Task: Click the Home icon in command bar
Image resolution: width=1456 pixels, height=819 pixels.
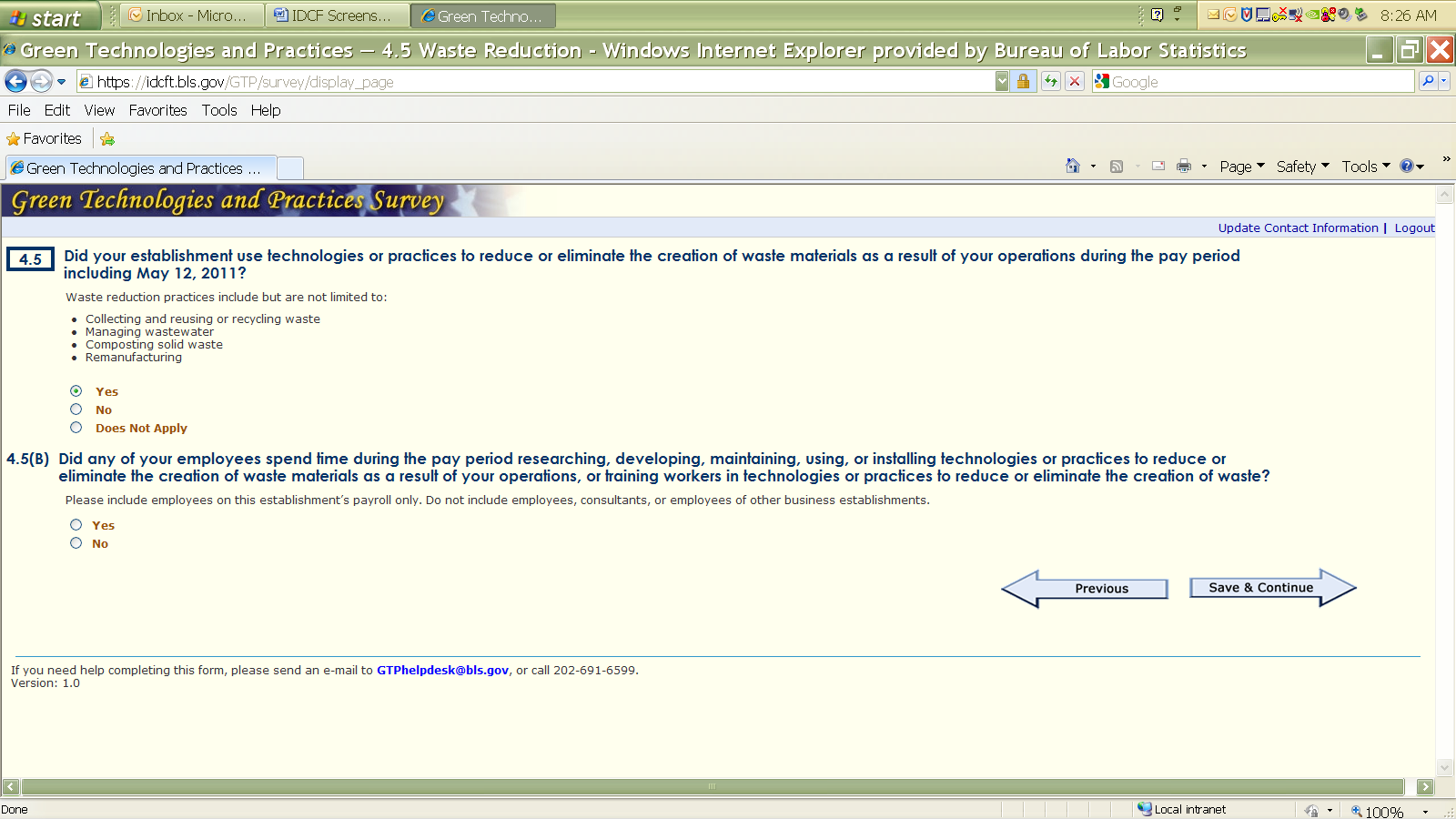Action: point(1073,166)
